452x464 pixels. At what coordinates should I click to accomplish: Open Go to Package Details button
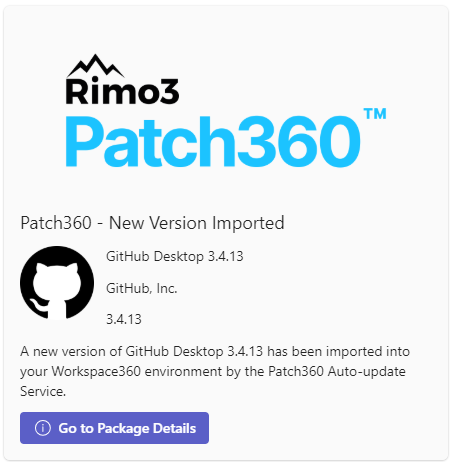[114, 428]
